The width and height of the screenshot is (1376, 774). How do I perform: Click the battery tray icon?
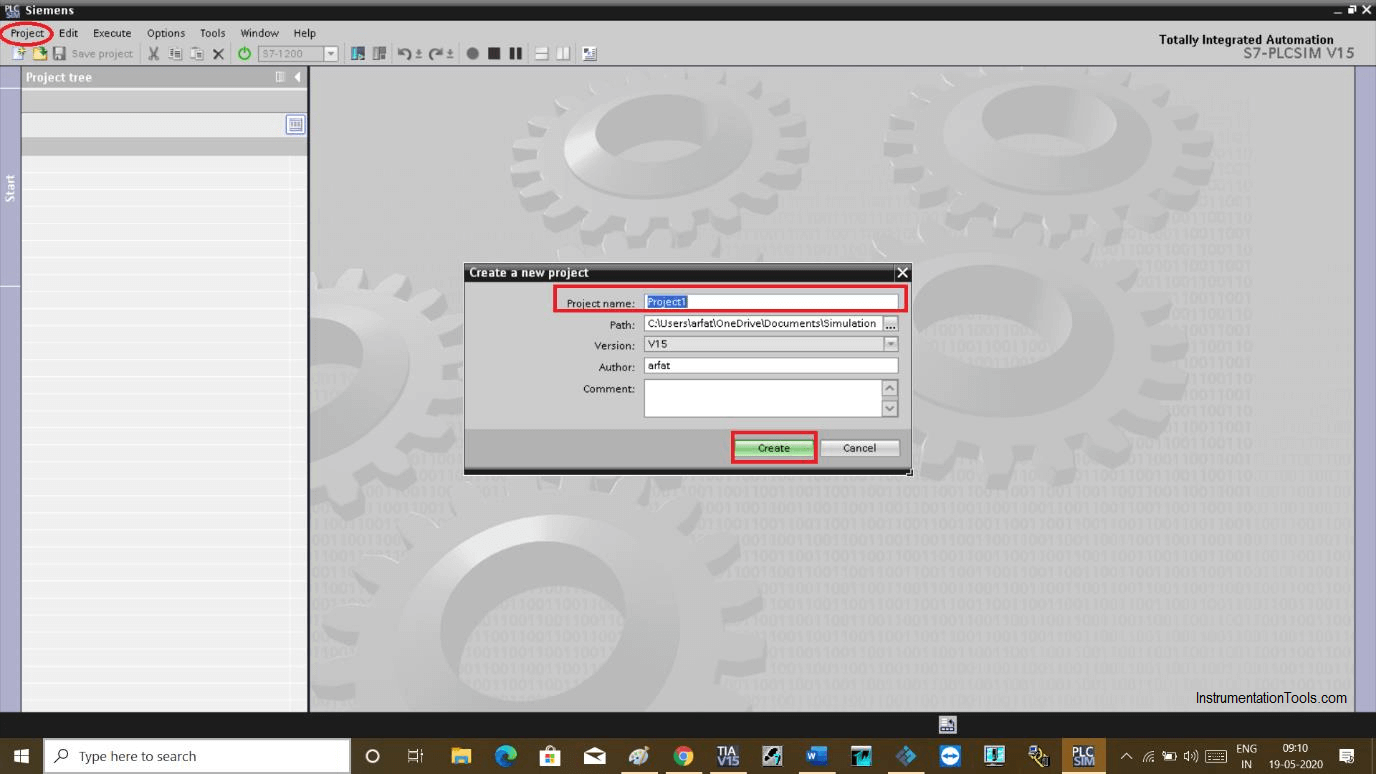coord(1169,757)
